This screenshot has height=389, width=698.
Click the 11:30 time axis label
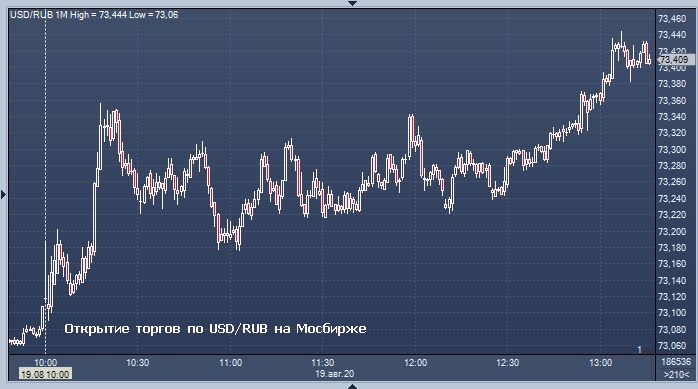323,363
